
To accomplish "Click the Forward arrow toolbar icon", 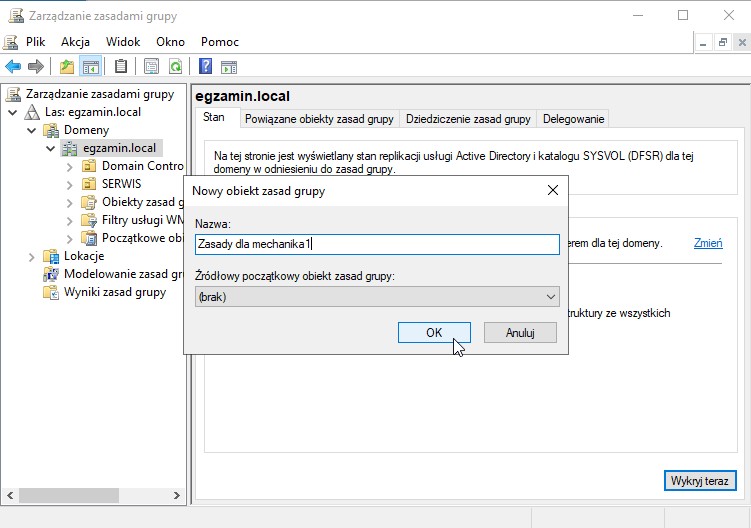I will point(36,67).
